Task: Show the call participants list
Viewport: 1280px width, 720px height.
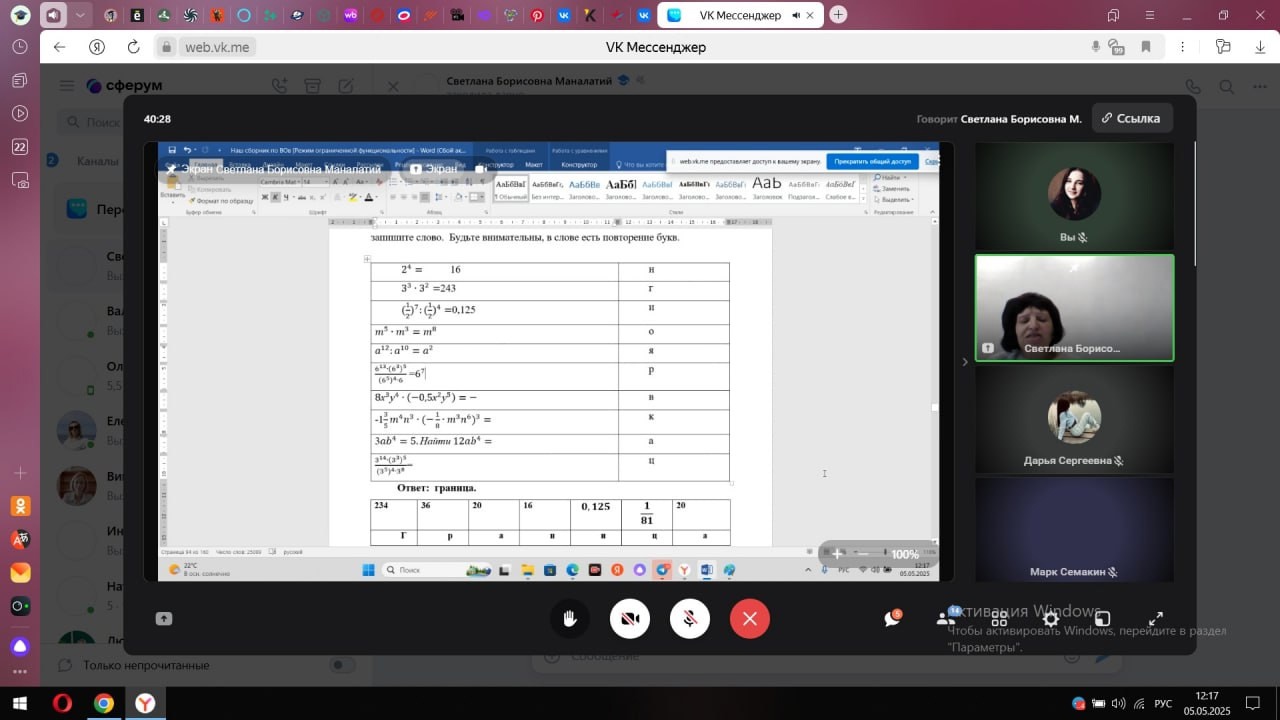Action: (946, 619)
